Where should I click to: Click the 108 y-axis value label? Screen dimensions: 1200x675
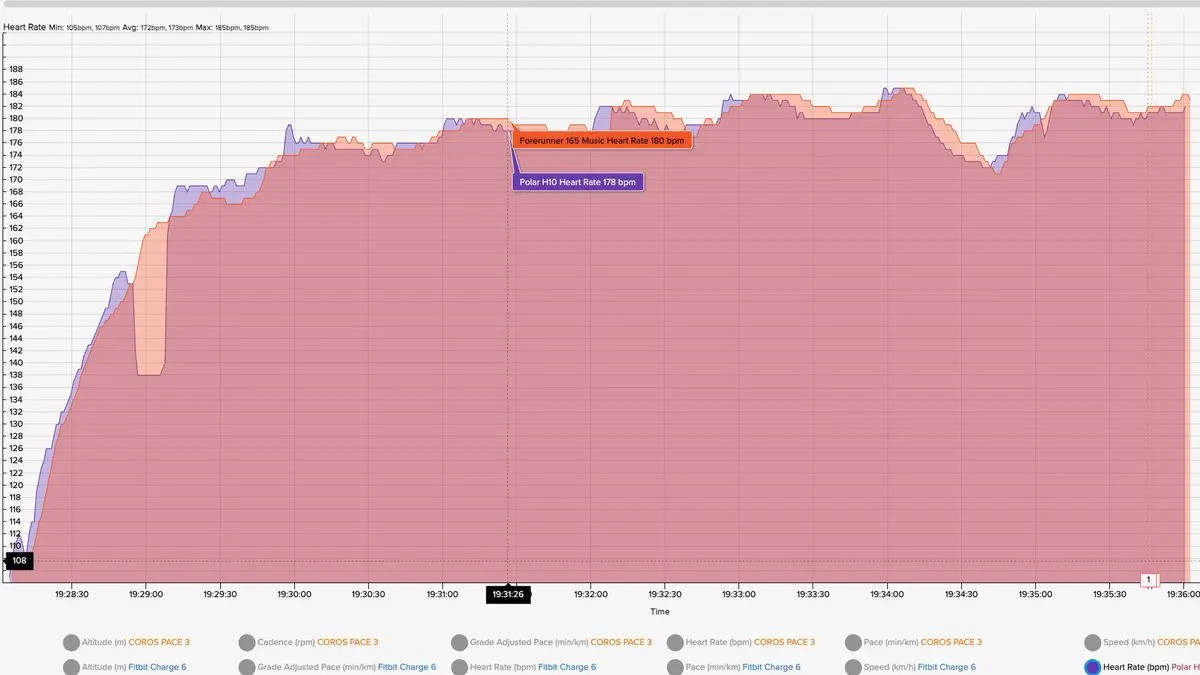click(x=19, y=561)
